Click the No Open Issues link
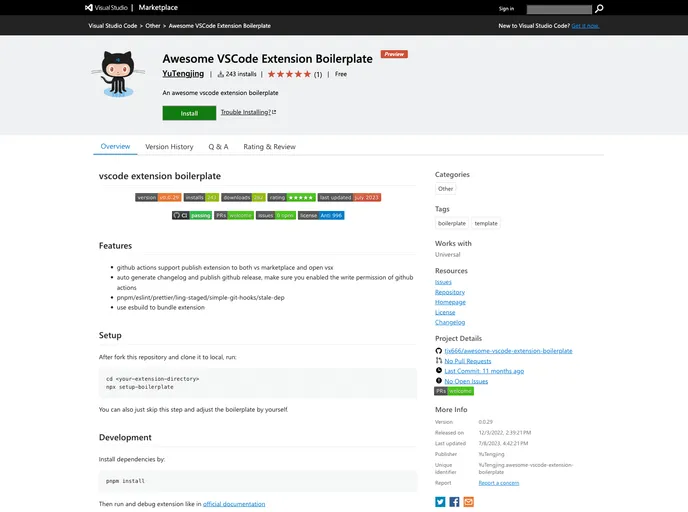 [x=466, y=381]
